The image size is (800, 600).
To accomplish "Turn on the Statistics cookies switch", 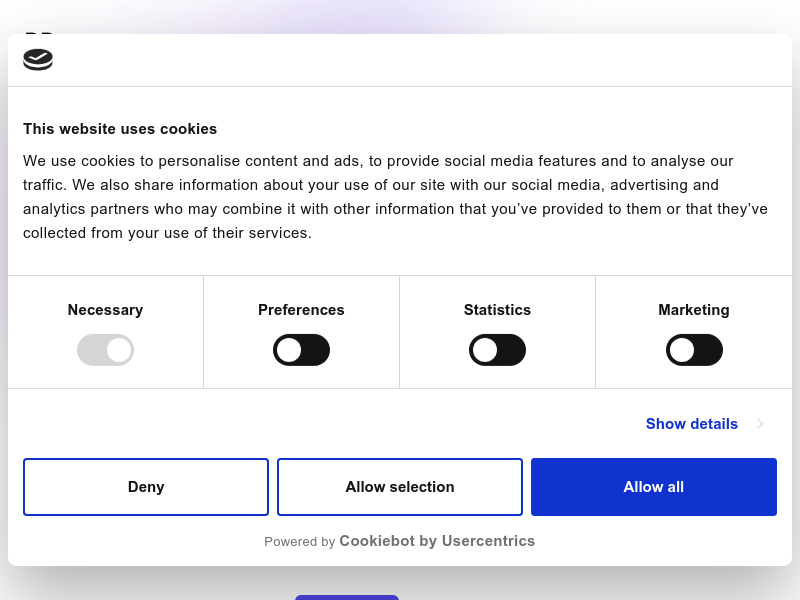I will point(497,350).
